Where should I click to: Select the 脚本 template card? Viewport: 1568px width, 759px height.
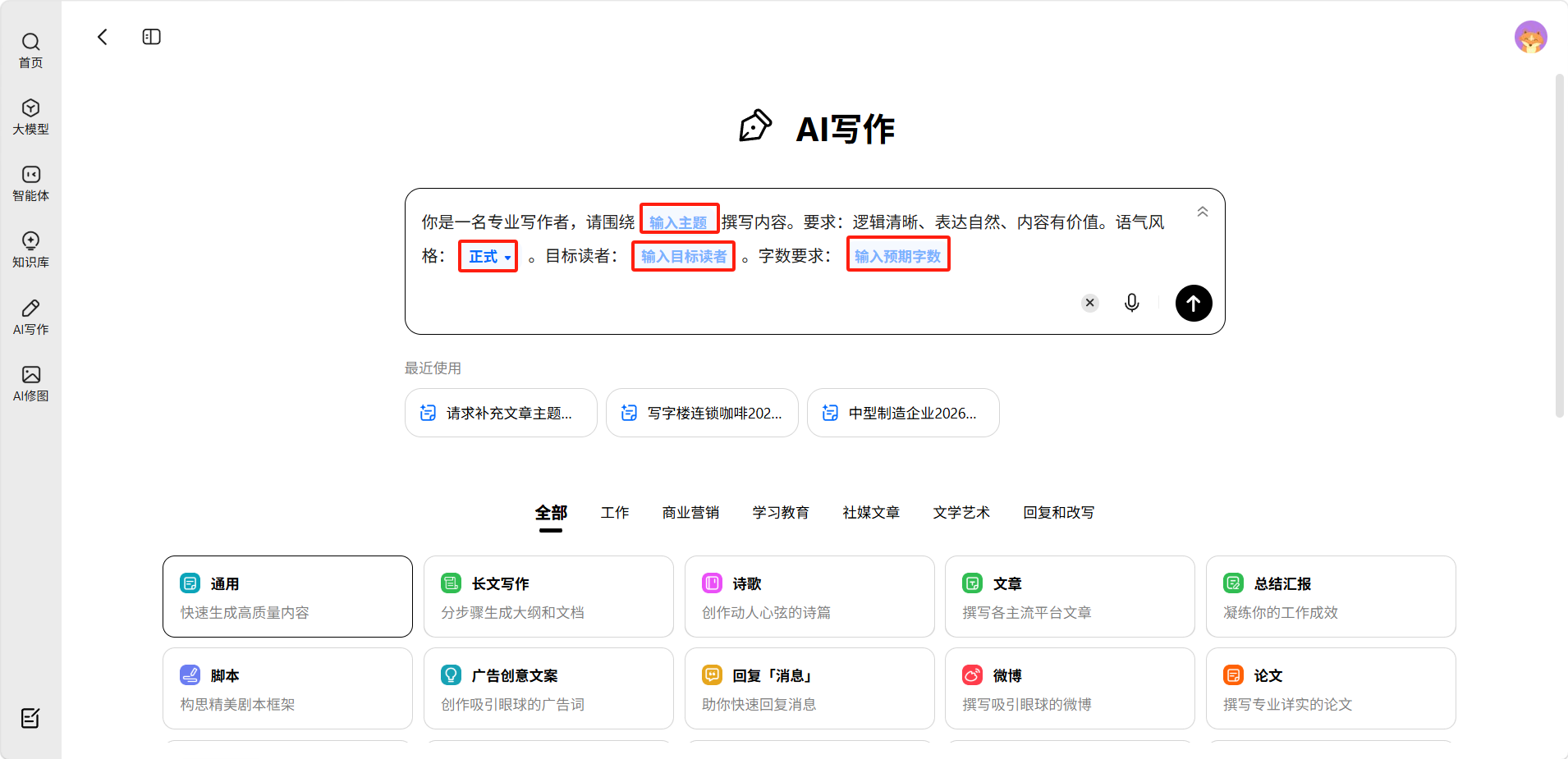click(287, 688)
